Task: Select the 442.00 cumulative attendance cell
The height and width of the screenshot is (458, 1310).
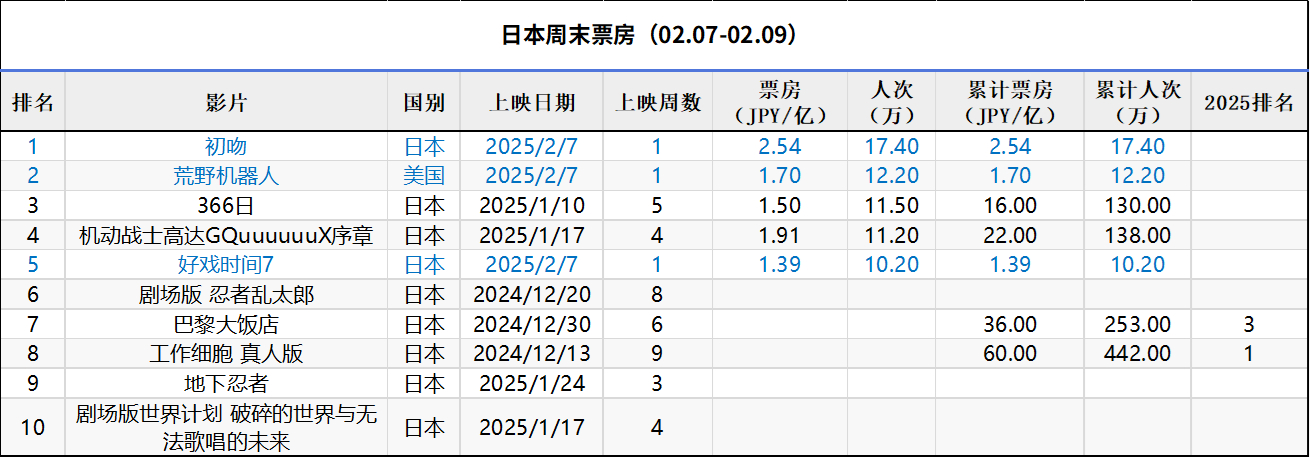Action: click(1137, 354)
